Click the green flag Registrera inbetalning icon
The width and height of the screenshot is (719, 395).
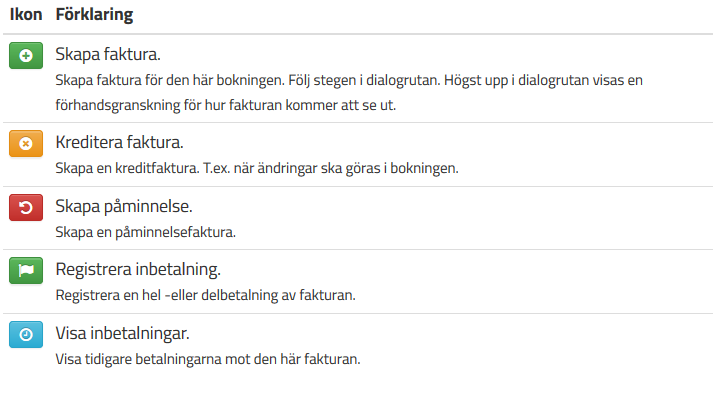pos(26,271)
